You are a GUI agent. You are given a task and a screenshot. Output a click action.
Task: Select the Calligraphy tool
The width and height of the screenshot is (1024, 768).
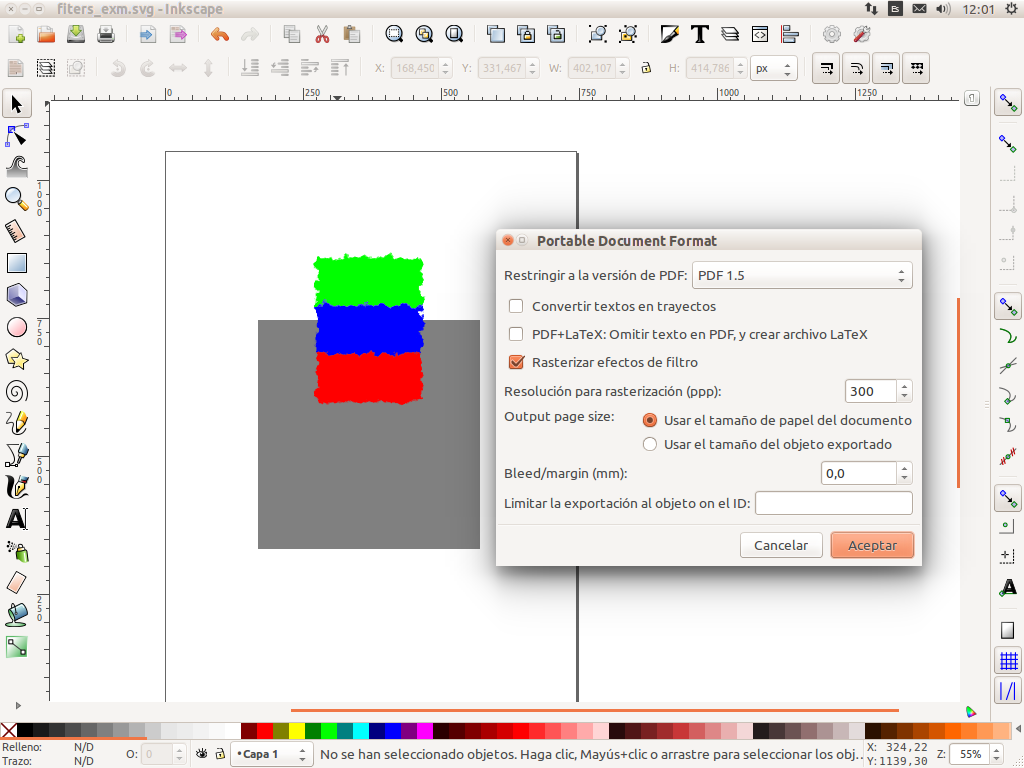pyautogui.click(x=16, y=487)
